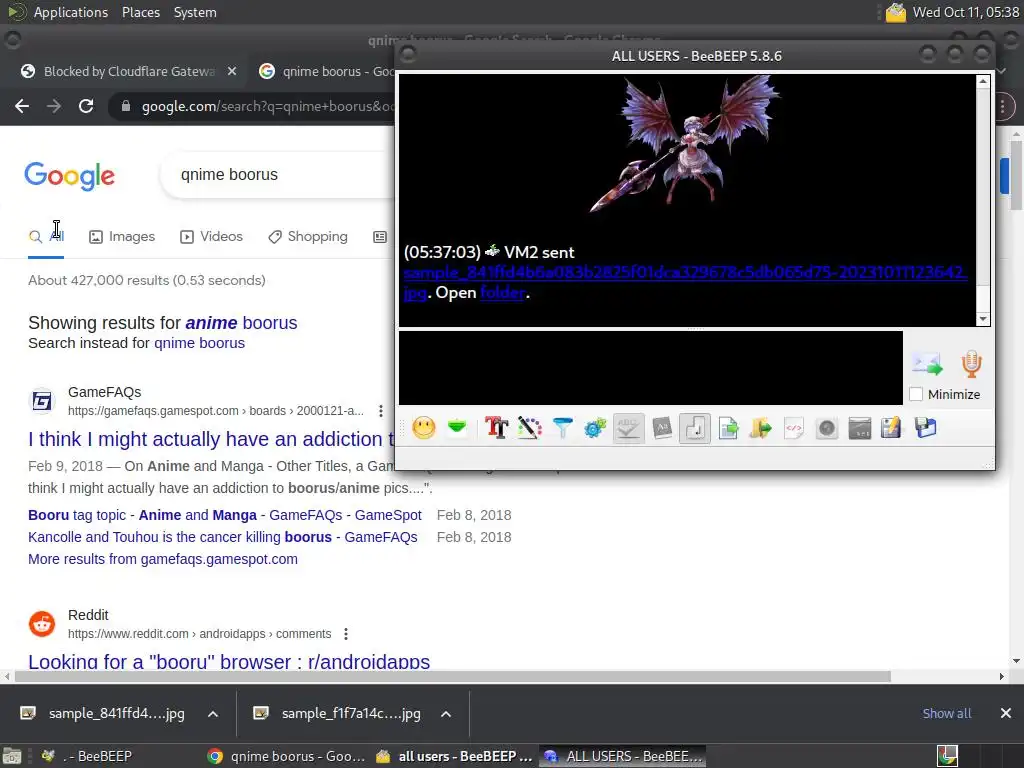Viewport: 1024px width, 768px height.
Task: Open the Places menu
Action: pyautogui.click(x=140, y=12)
